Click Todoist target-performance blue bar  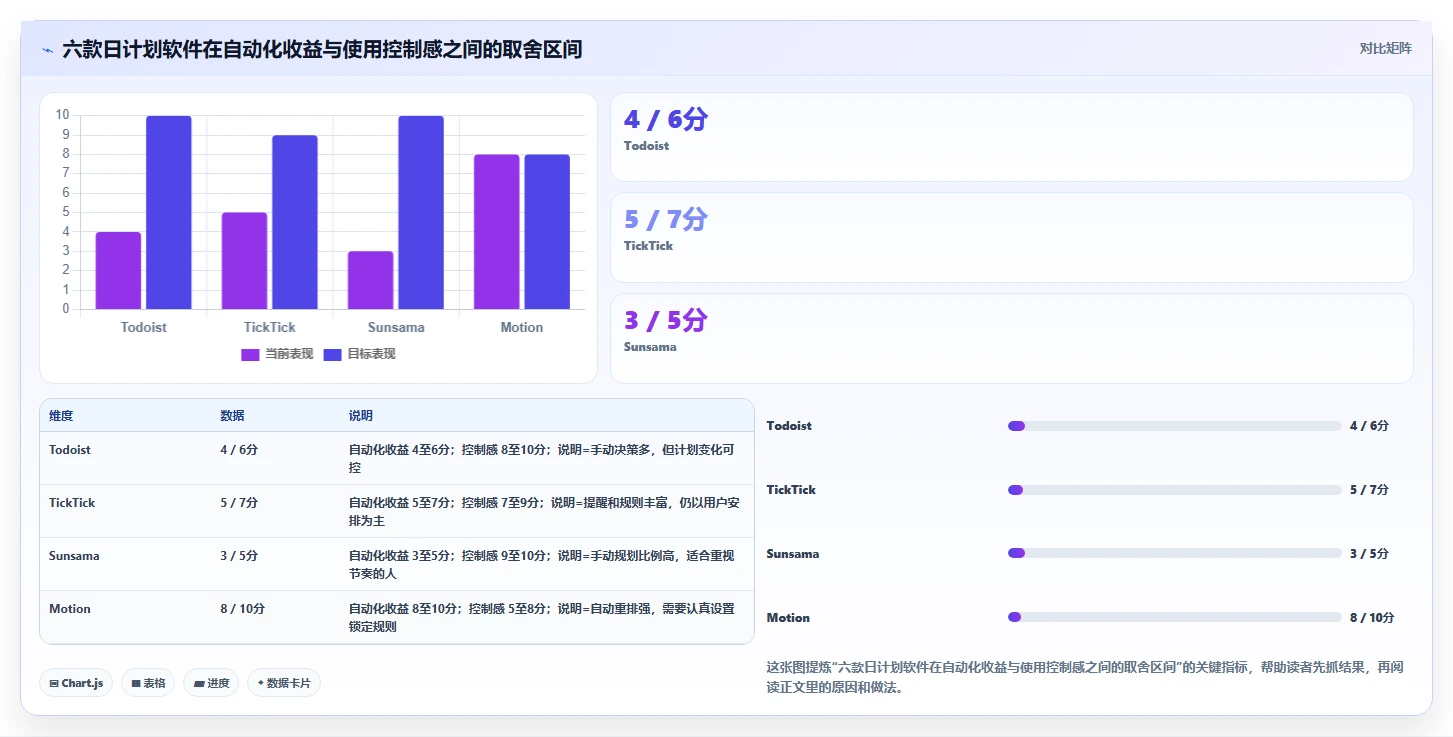[x=169, y=213]
